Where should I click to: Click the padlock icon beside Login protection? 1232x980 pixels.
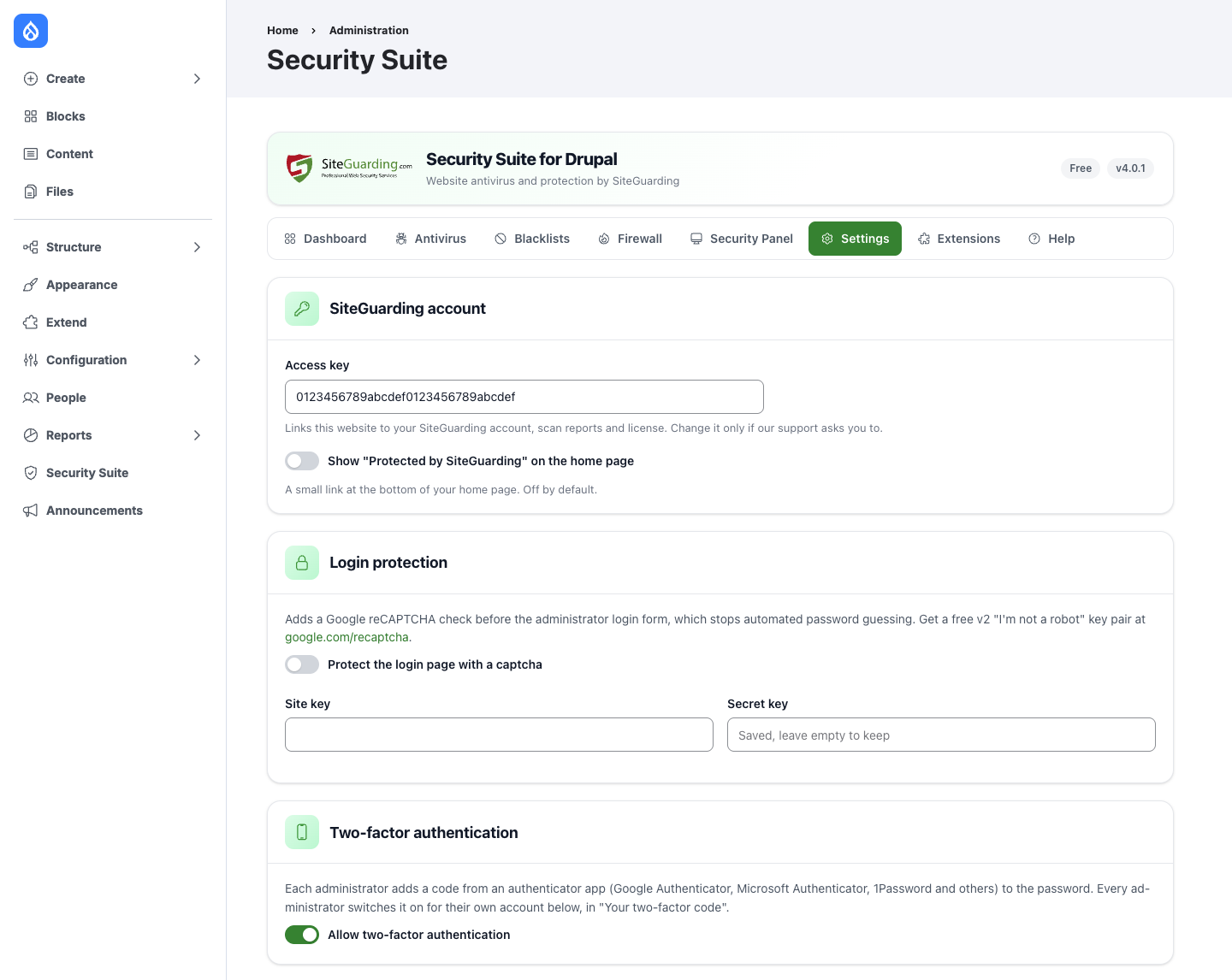coord(302,563)
